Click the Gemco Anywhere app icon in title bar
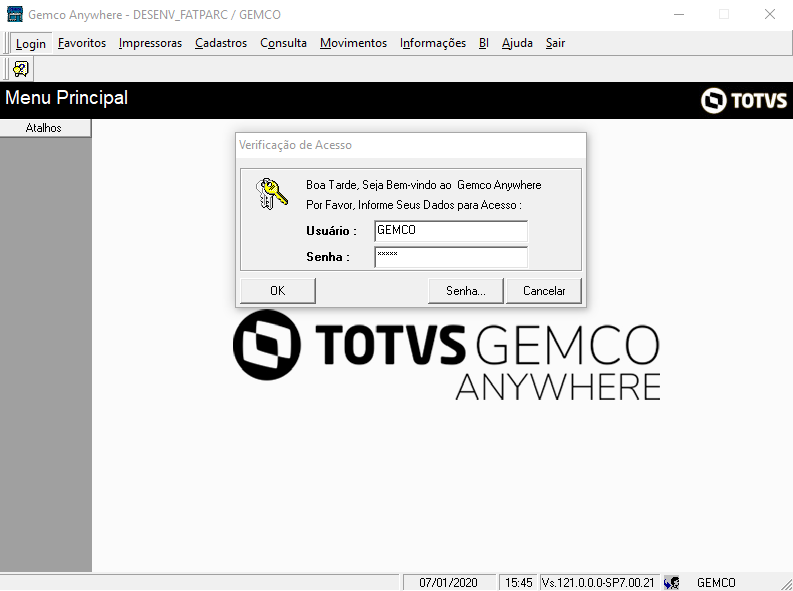 [x=15, y=14]
